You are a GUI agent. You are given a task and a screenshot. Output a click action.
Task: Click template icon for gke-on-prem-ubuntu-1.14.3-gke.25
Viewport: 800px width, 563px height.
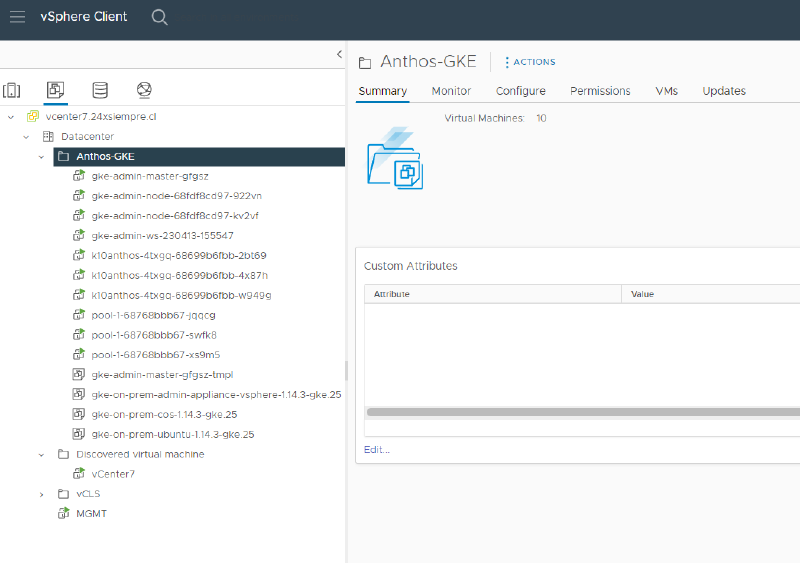tap(79, 434)
